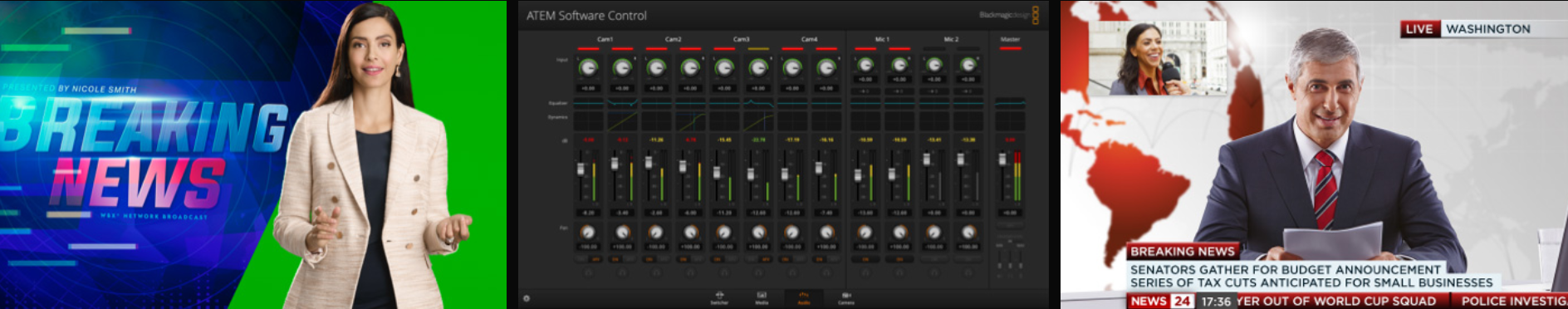Switch to the Switcher tab
The image size is (1568, 309).
pyautogui.click(x=719, y=298)
